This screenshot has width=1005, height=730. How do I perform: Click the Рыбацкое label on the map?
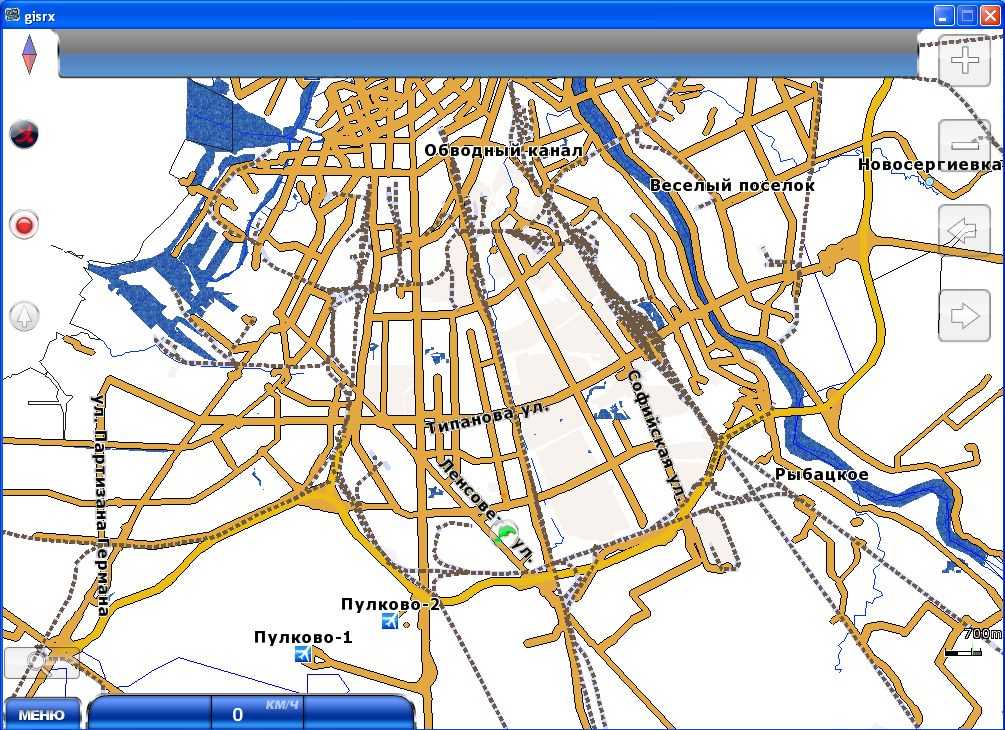pos(821,474)
